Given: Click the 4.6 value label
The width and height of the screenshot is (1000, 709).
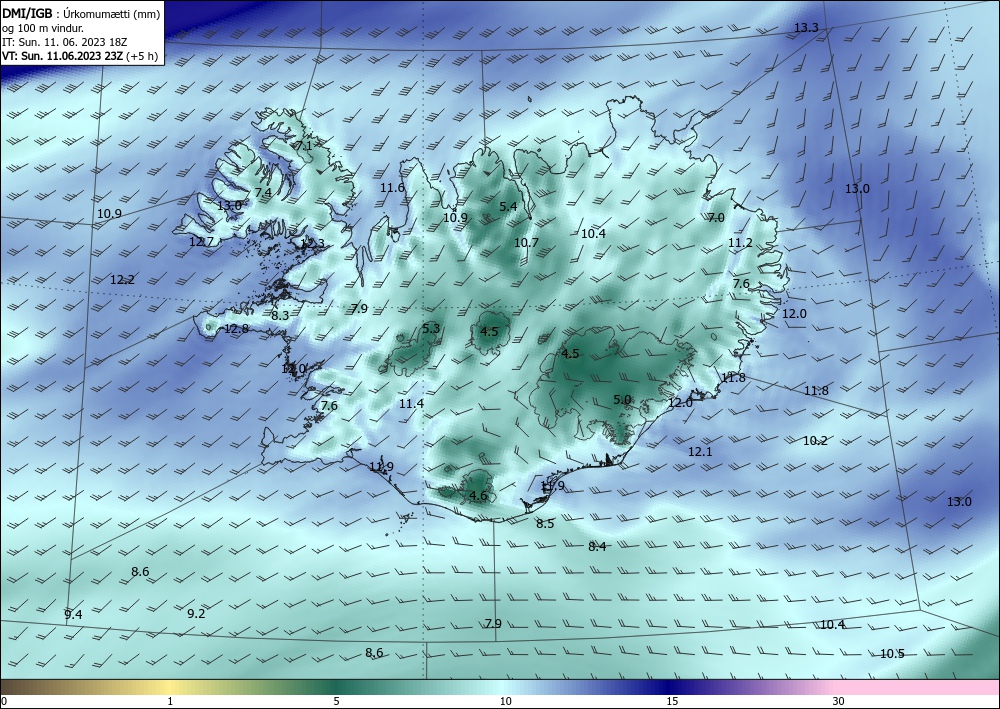Looking at the screenshot, I should coord(478,495).
